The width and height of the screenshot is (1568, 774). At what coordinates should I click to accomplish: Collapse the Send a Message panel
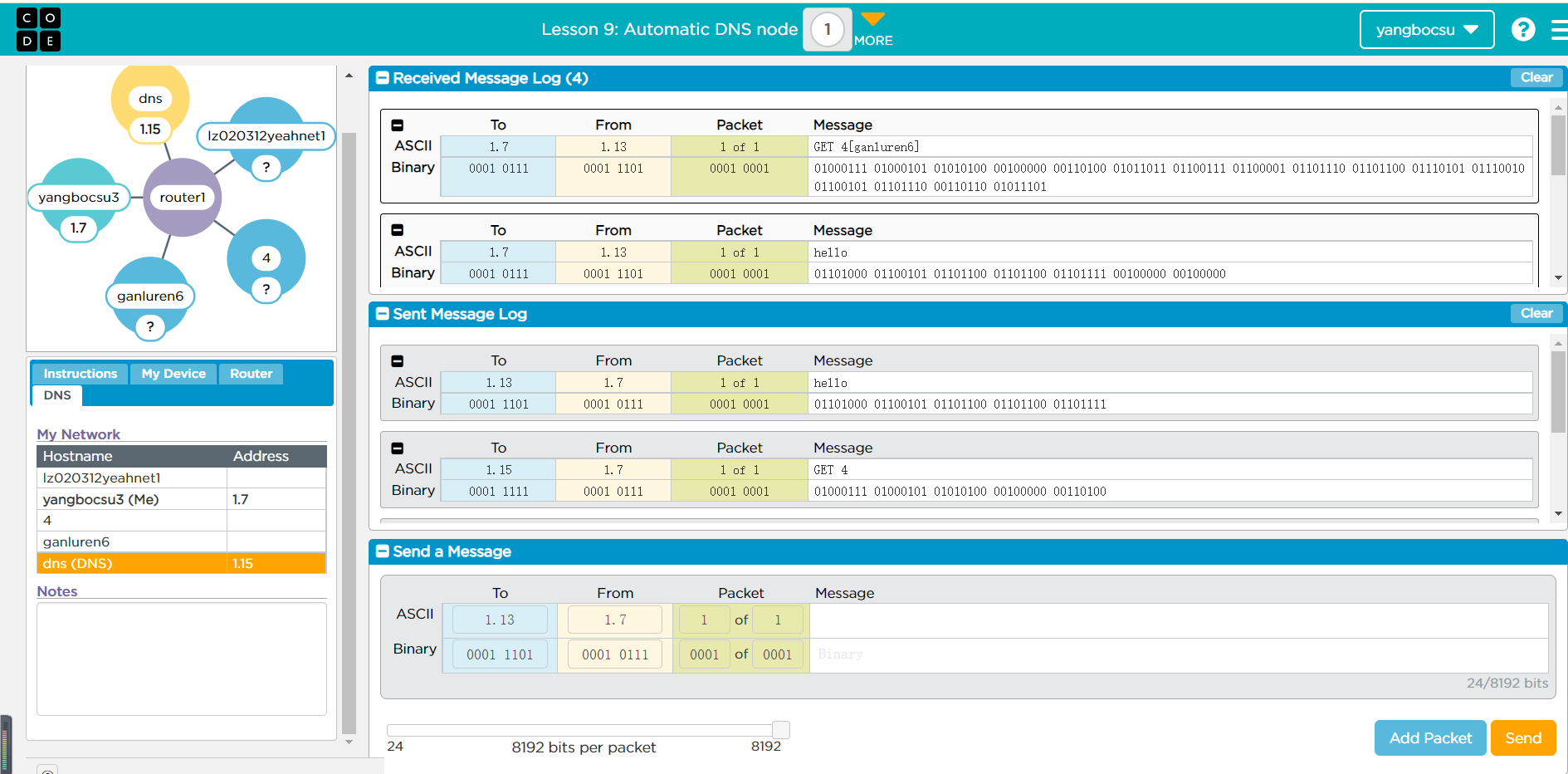[x=383, y=551]
